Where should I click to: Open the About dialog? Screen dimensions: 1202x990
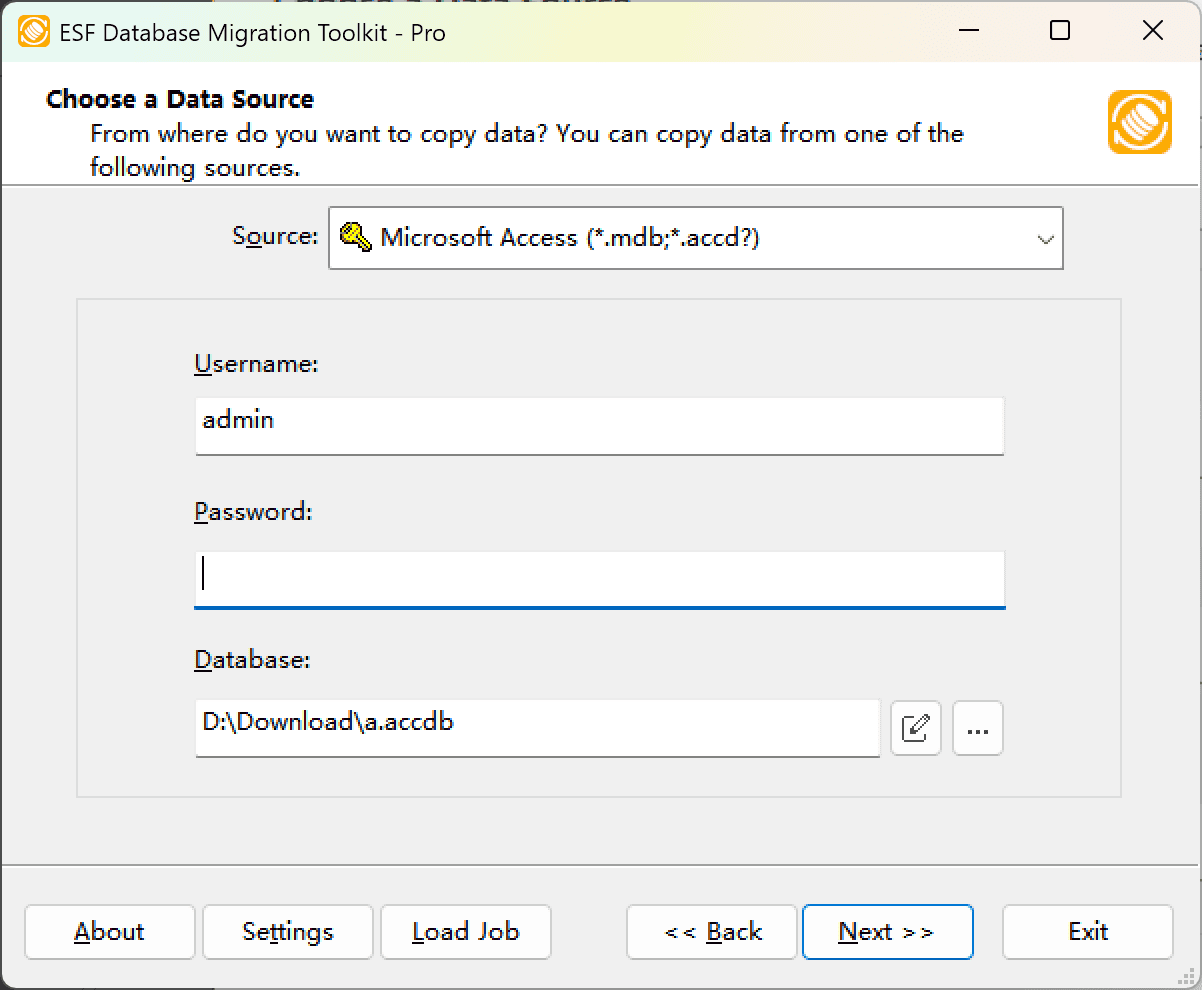pos(109,931)
